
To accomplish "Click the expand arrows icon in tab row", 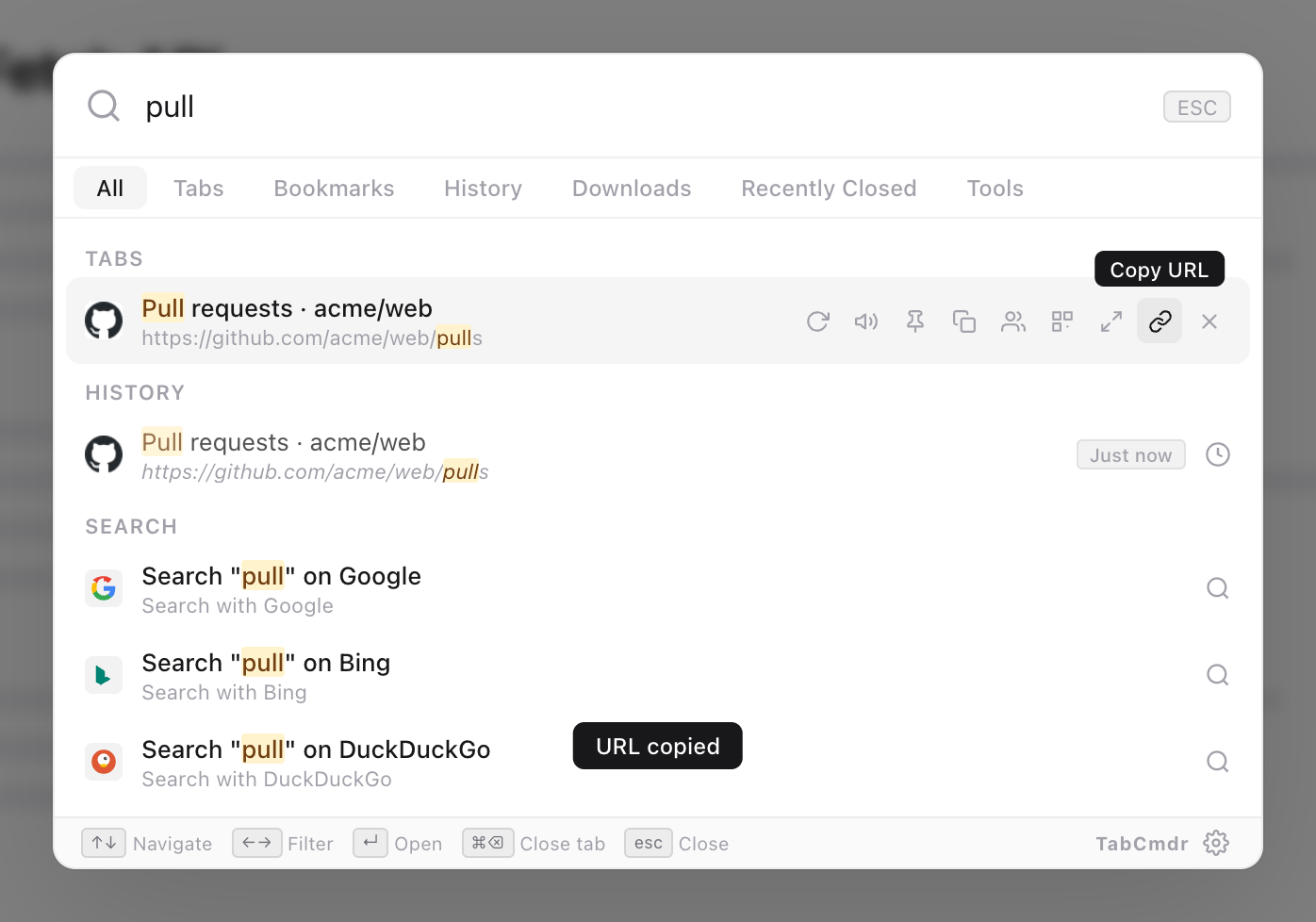I will pyautogui.click(x=1111, y=321).
